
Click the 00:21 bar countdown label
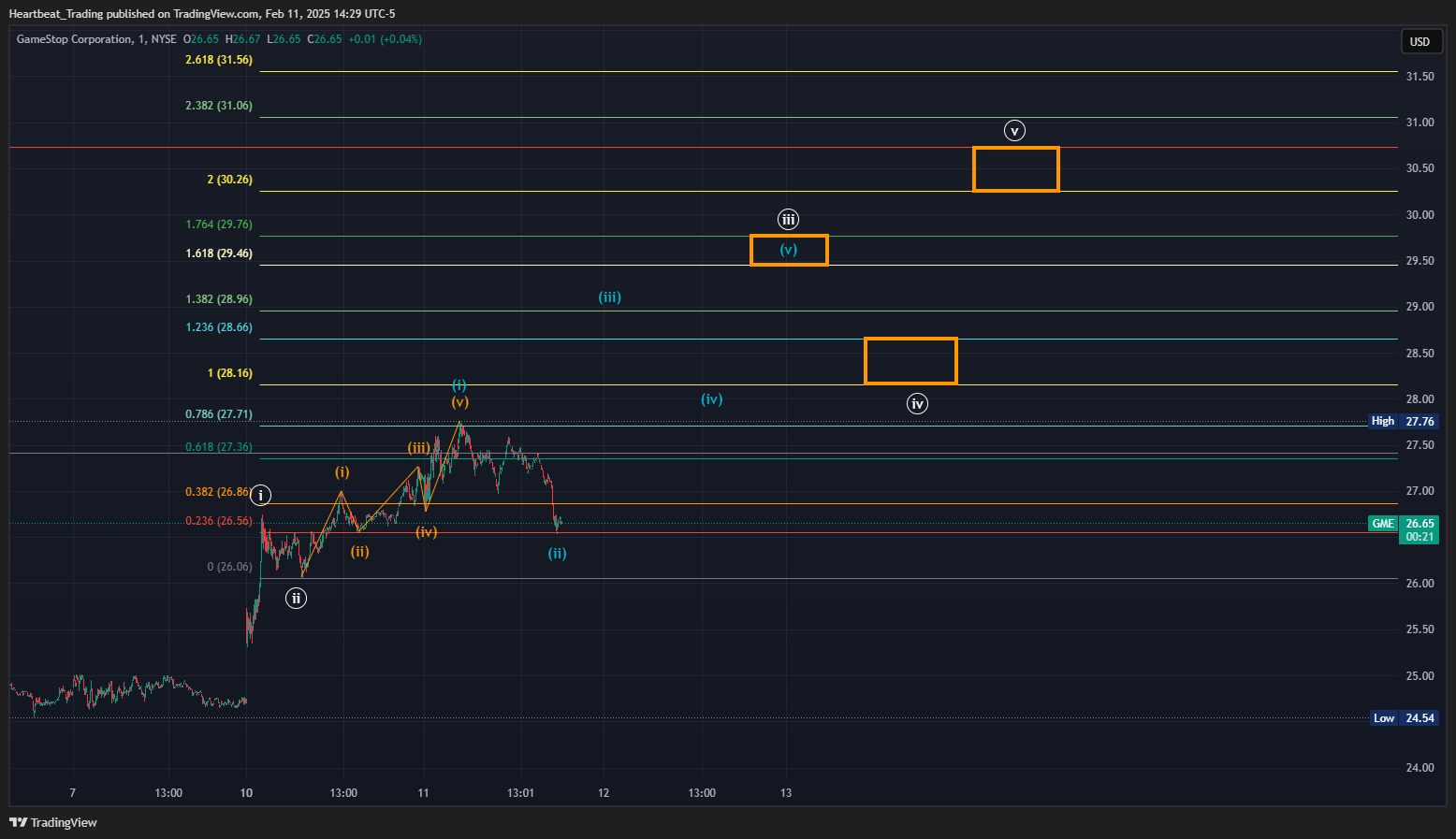(1420, 537)
